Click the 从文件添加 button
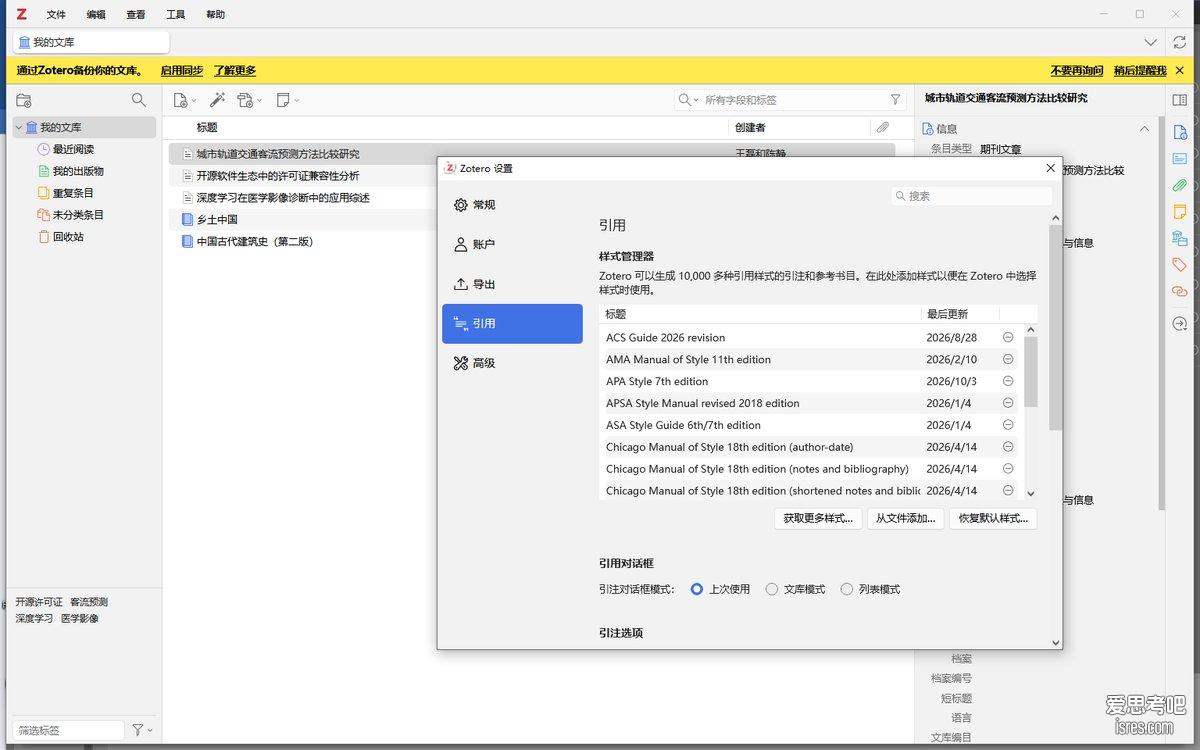Screen dimensions: 1200x750 tap(905, 518)
